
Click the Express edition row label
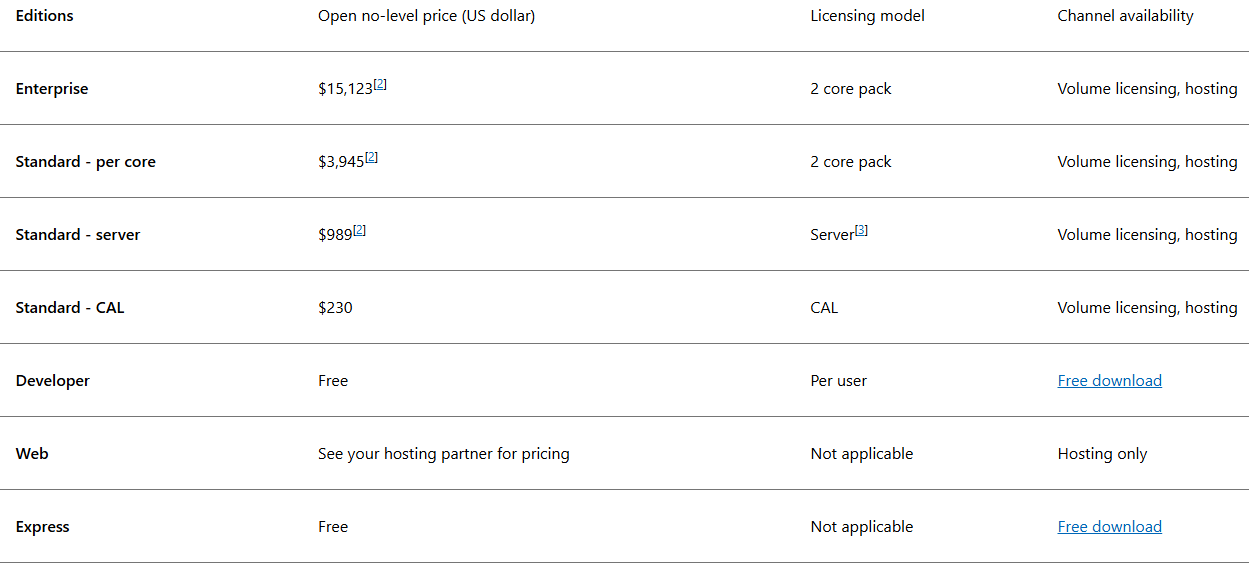[43, 527]
